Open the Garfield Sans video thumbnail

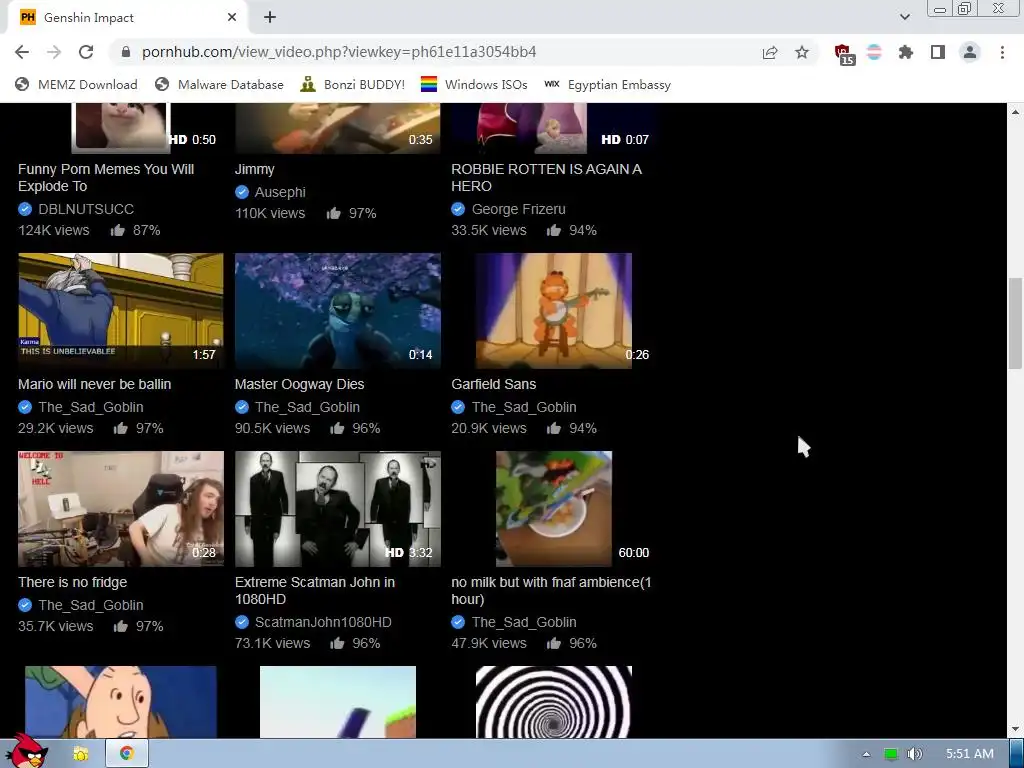pyautogui.click(x=554, y=311)
